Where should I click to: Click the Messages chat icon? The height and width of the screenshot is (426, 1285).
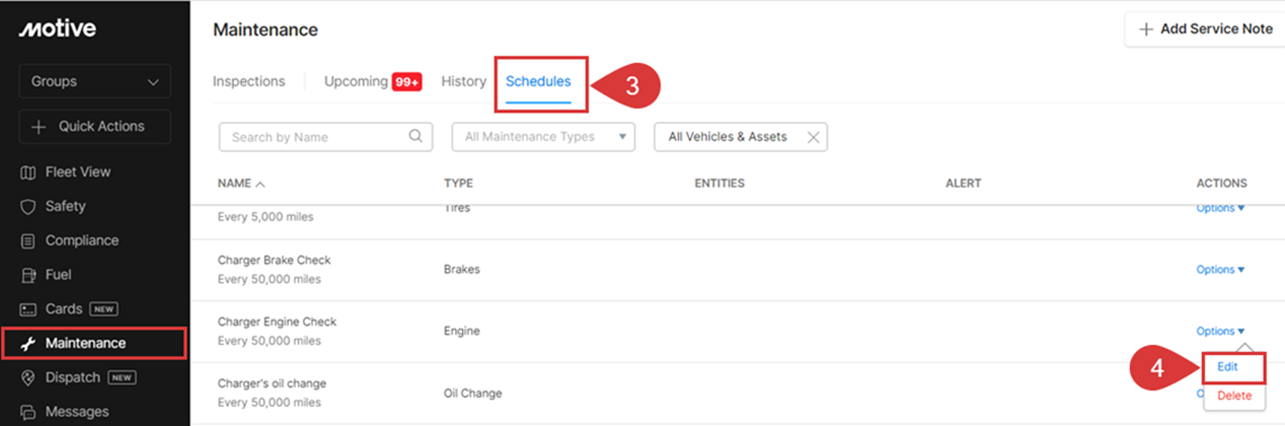click(x=28, y=411)
